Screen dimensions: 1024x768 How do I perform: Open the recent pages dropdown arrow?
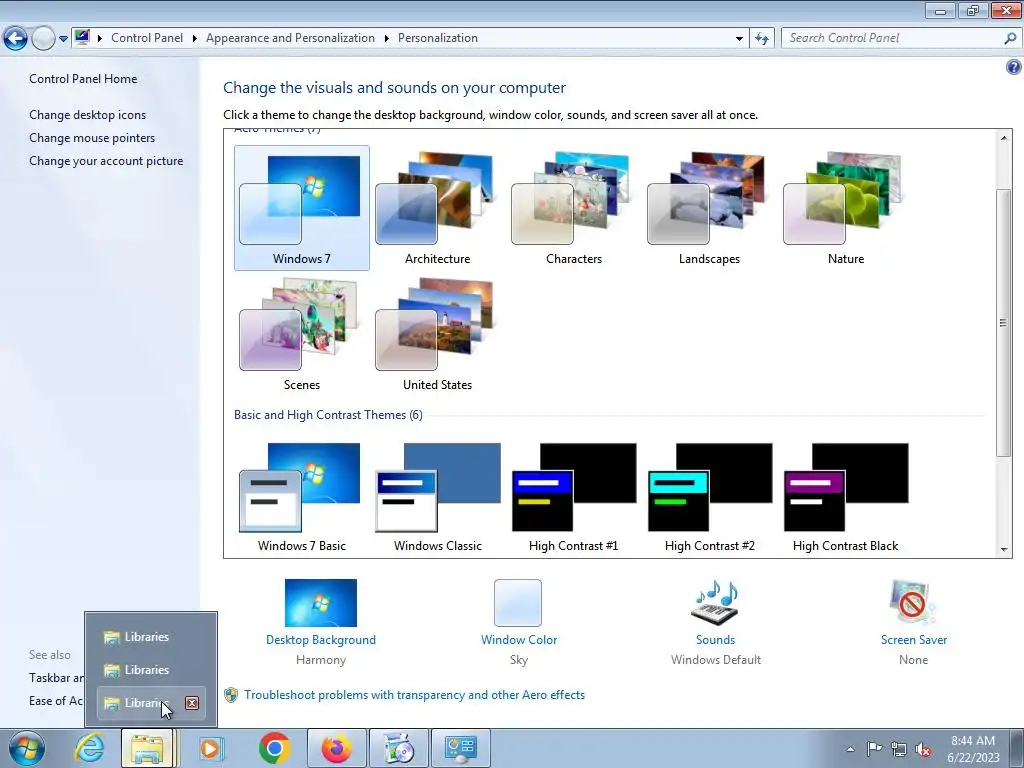click(63, 39)
